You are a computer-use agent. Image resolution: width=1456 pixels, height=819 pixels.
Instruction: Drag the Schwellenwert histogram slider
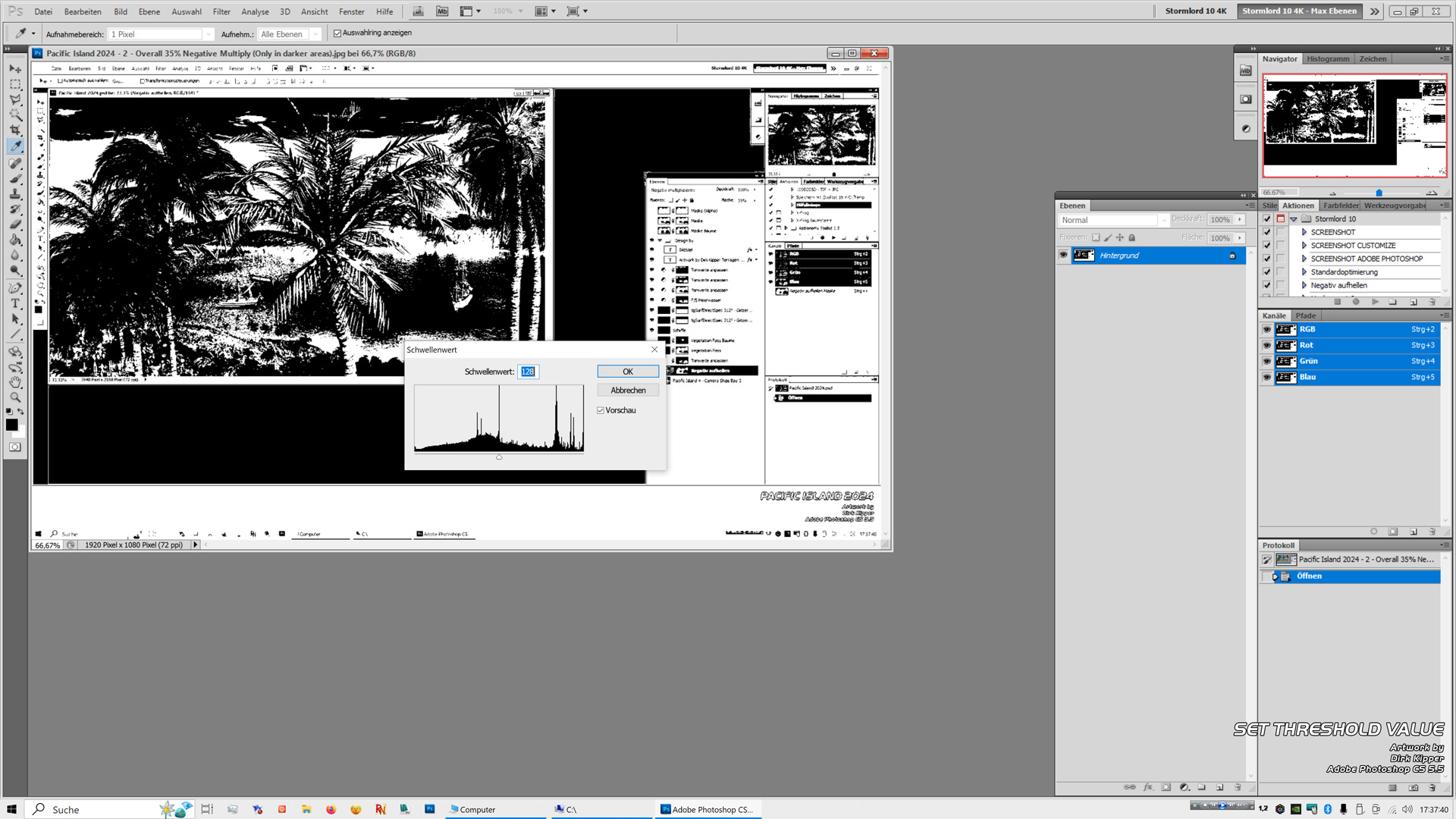tap(499, 456)
